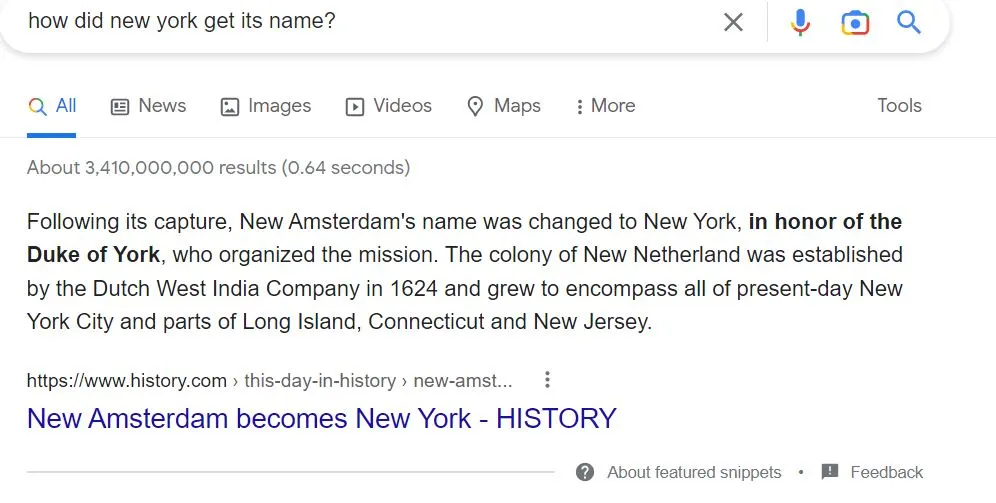The width and height of the screenshot is (996, 503).
Task: Click the feedback speech bubble icon
Action: [830, 472]
